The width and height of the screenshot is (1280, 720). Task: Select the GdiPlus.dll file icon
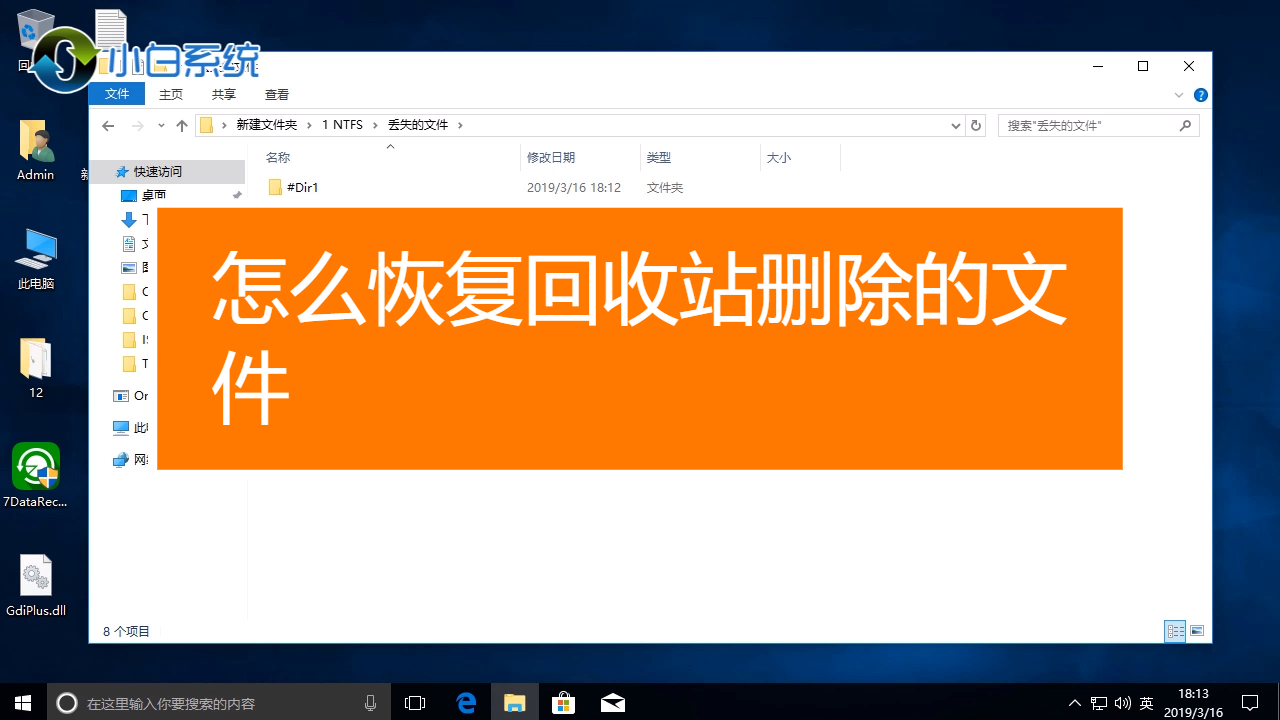point(36,577)
